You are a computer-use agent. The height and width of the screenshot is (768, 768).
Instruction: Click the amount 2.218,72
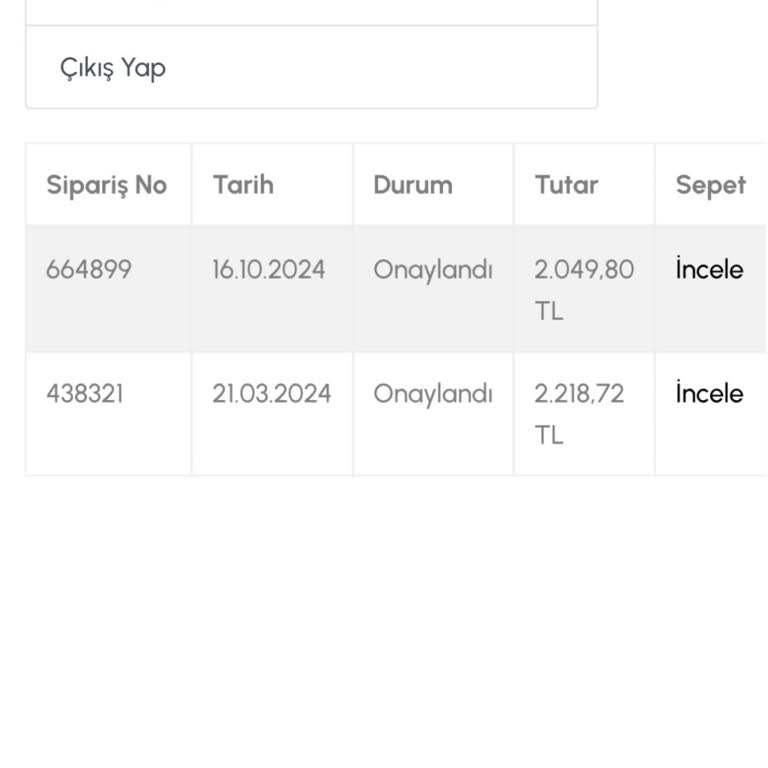pos(579,394)
